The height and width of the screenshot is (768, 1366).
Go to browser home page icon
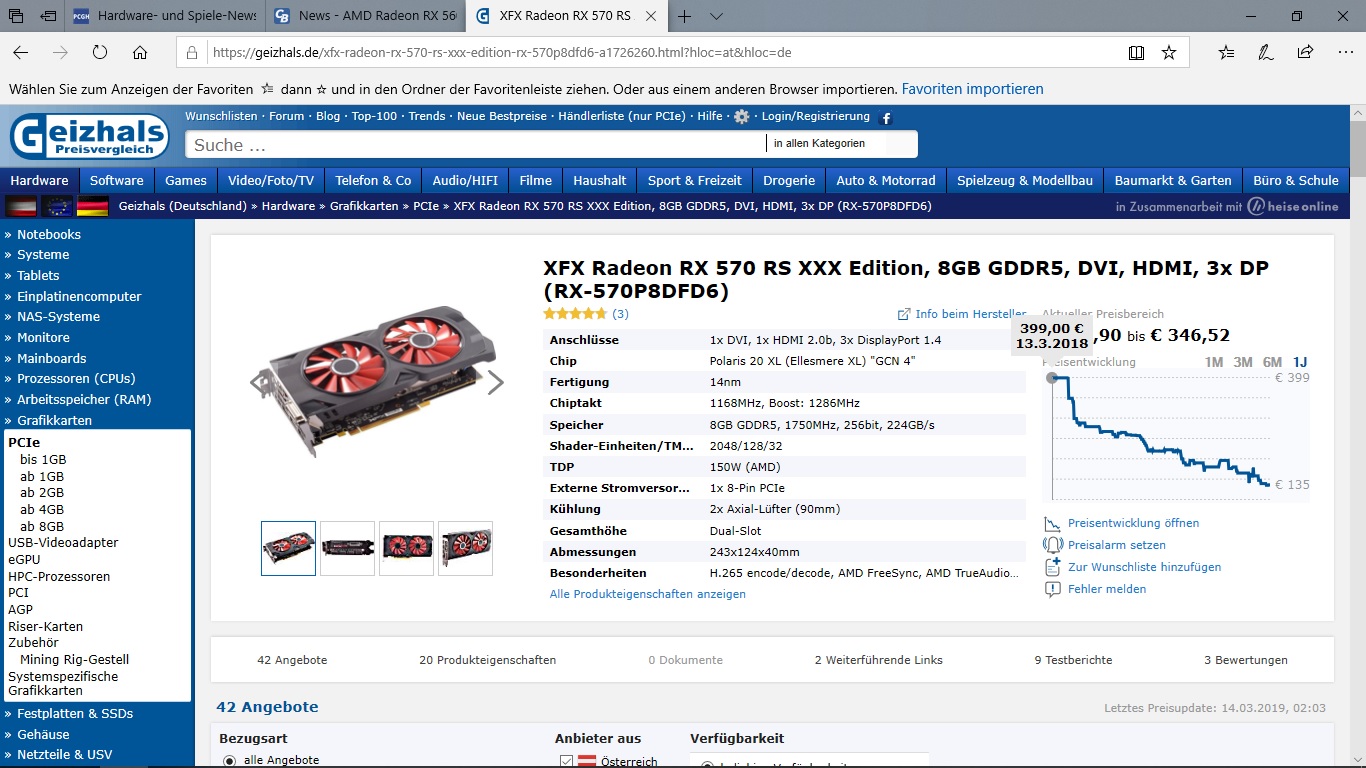point(140,52)
